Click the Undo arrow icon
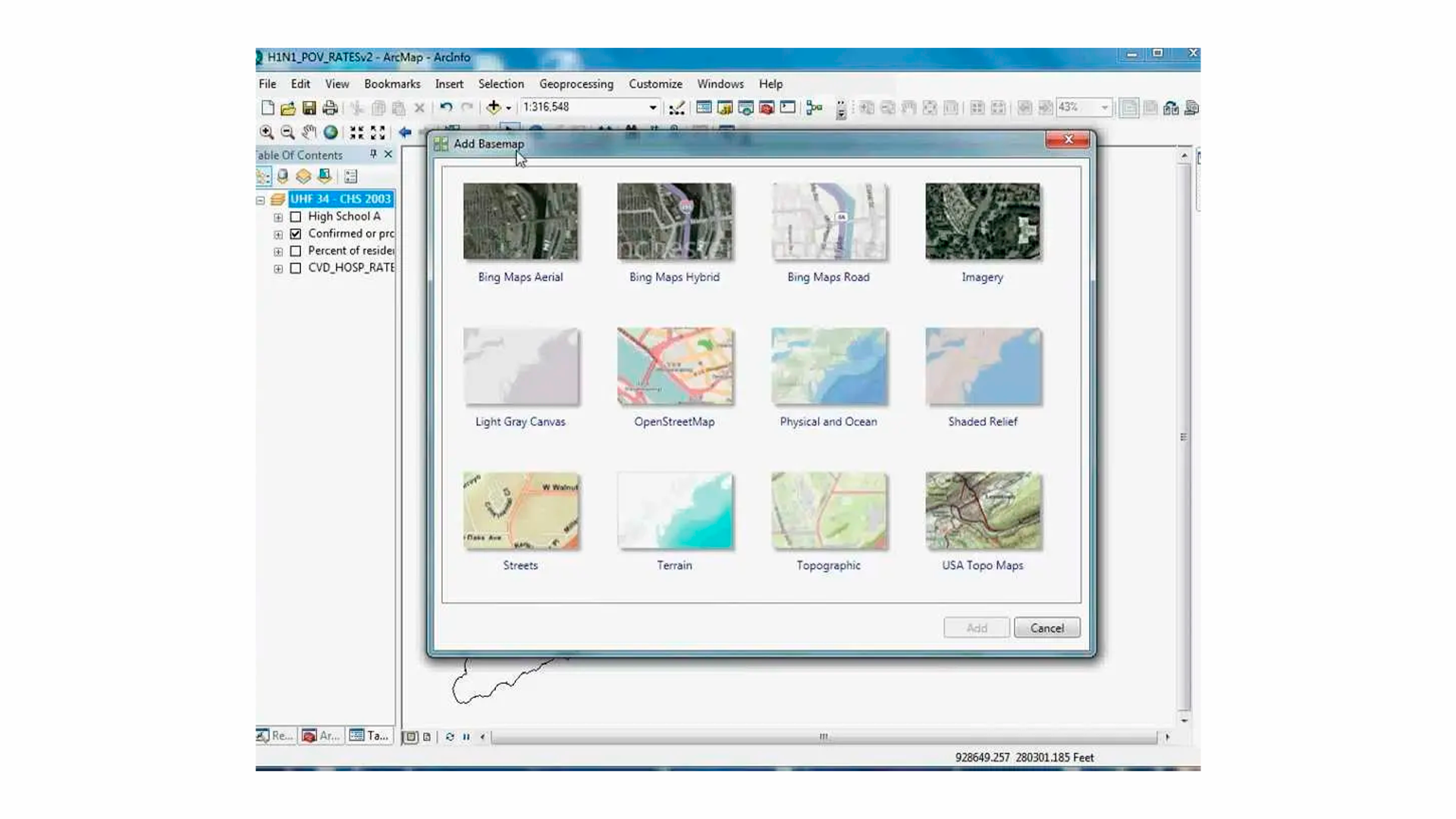The image size is (1456, 819). point(446,108)
